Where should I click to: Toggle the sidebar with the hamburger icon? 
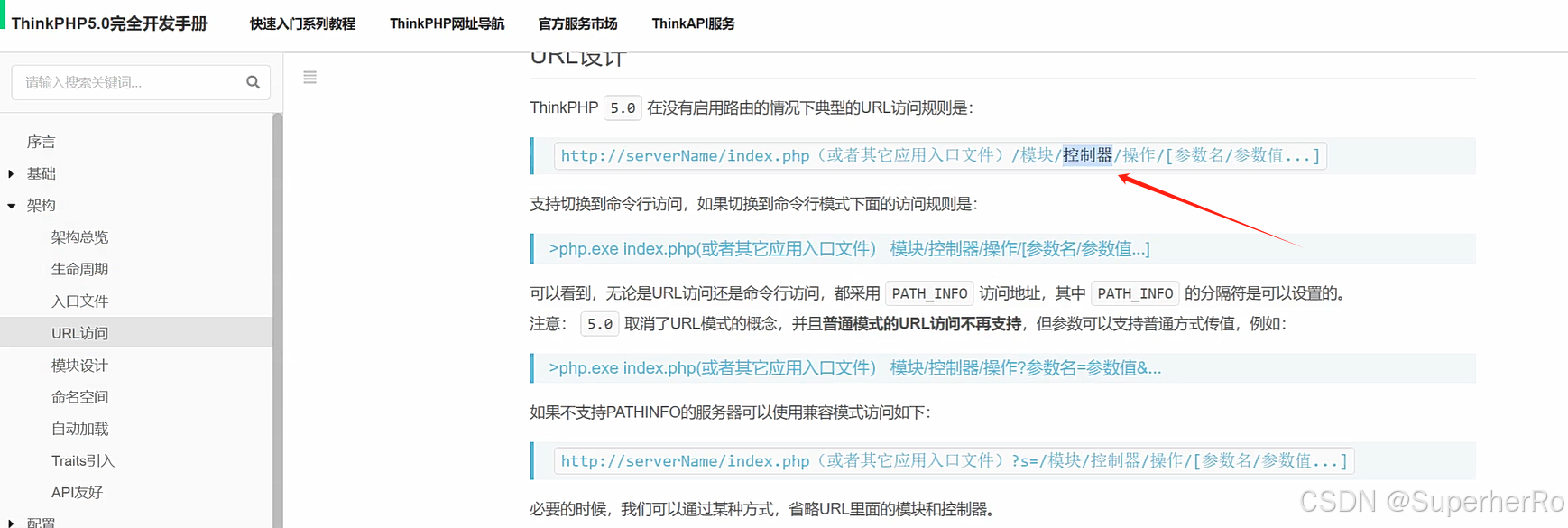[309, 78]
